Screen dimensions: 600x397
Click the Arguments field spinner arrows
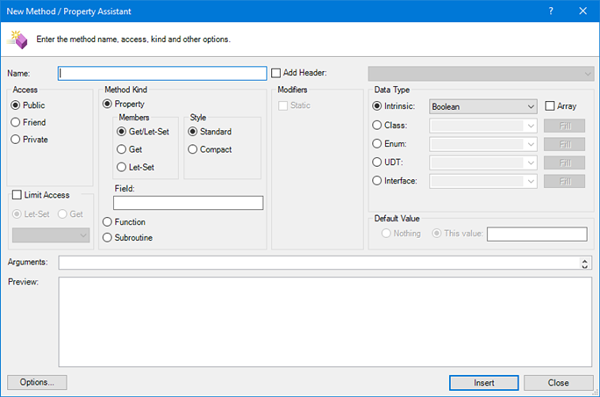[x=584, y=263]
